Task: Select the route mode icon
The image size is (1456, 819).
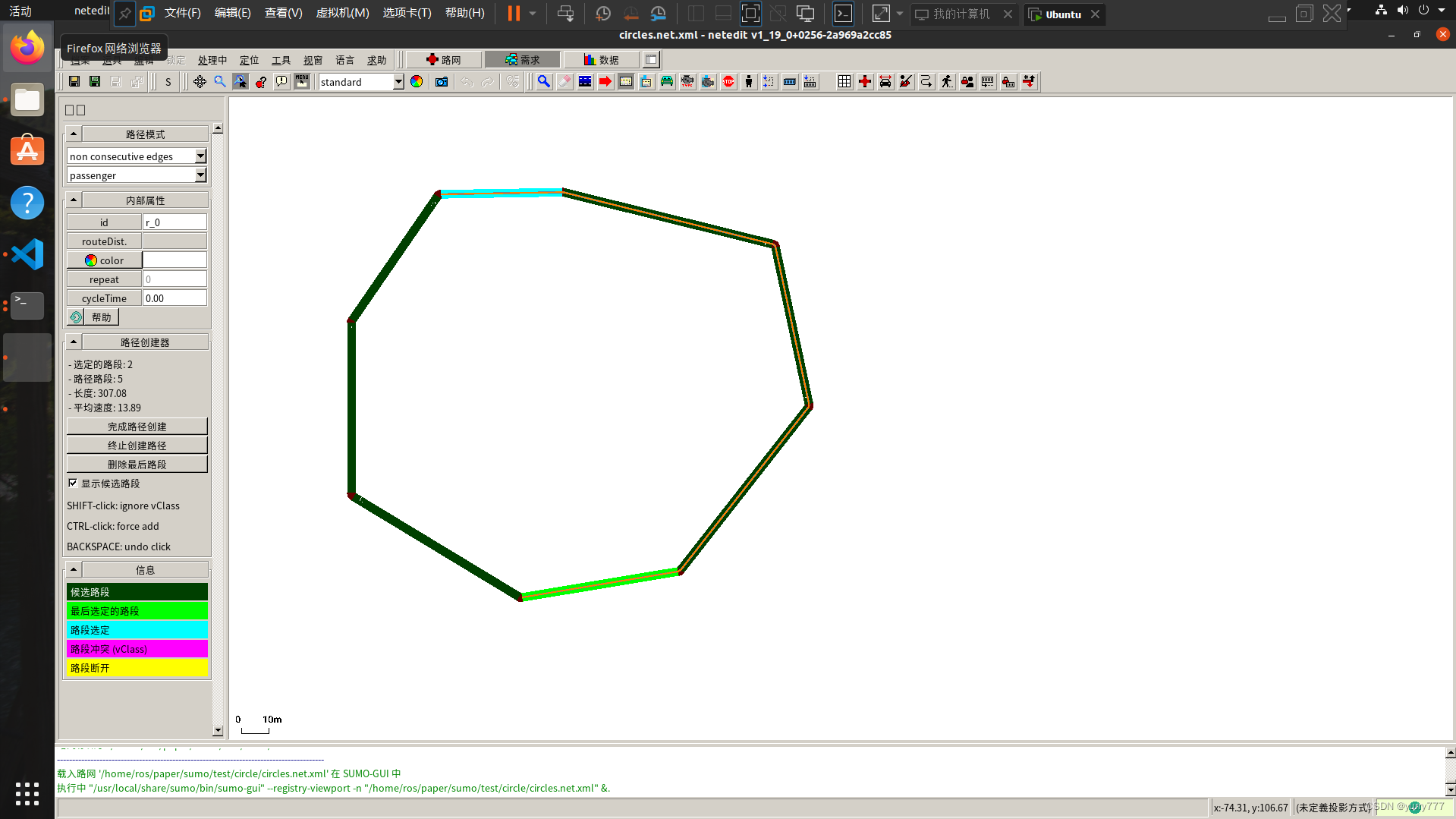Action: coord(626,82)
